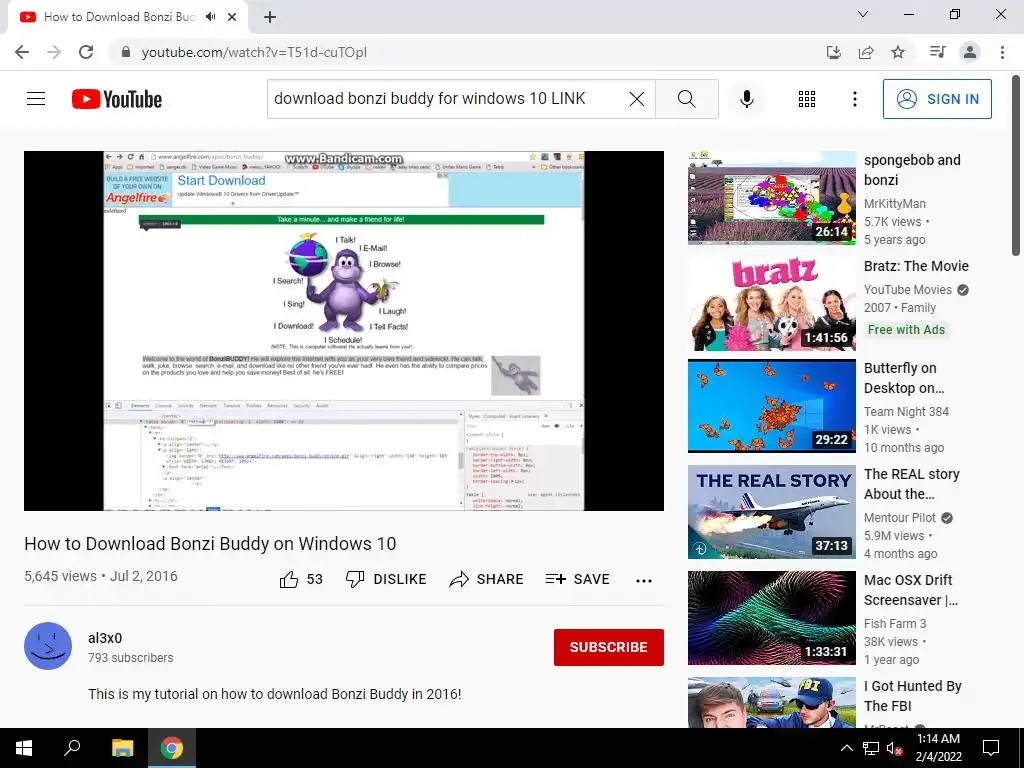1024x768 pixels.
Task: Open I Got Hunted By The FBI title
Action: coord(912,696)
